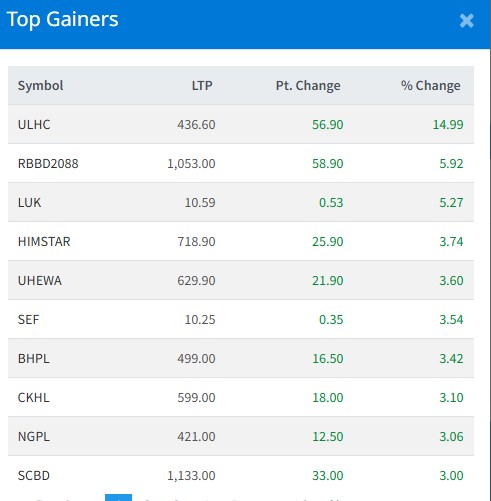
Task: Sort by the Pt. Change column header
Action: pos(308,86)
